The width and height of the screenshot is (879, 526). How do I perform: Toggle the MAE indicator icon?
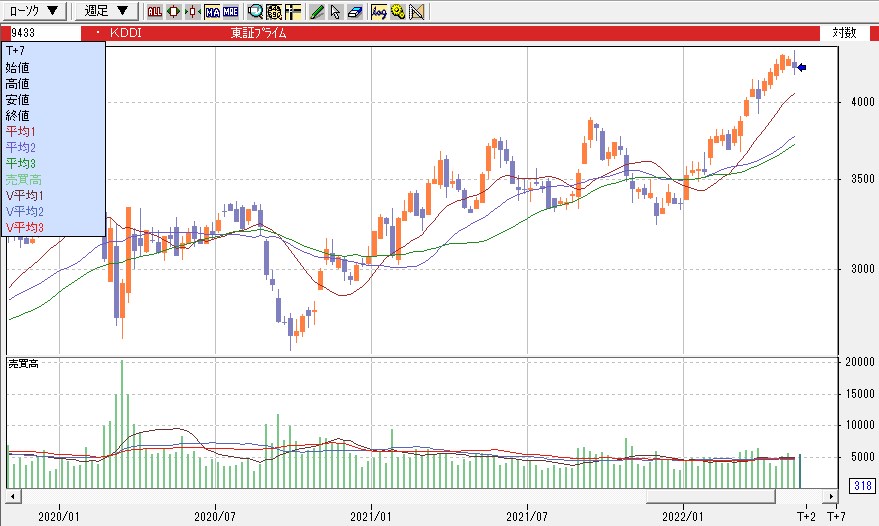[x=230, y=12]
